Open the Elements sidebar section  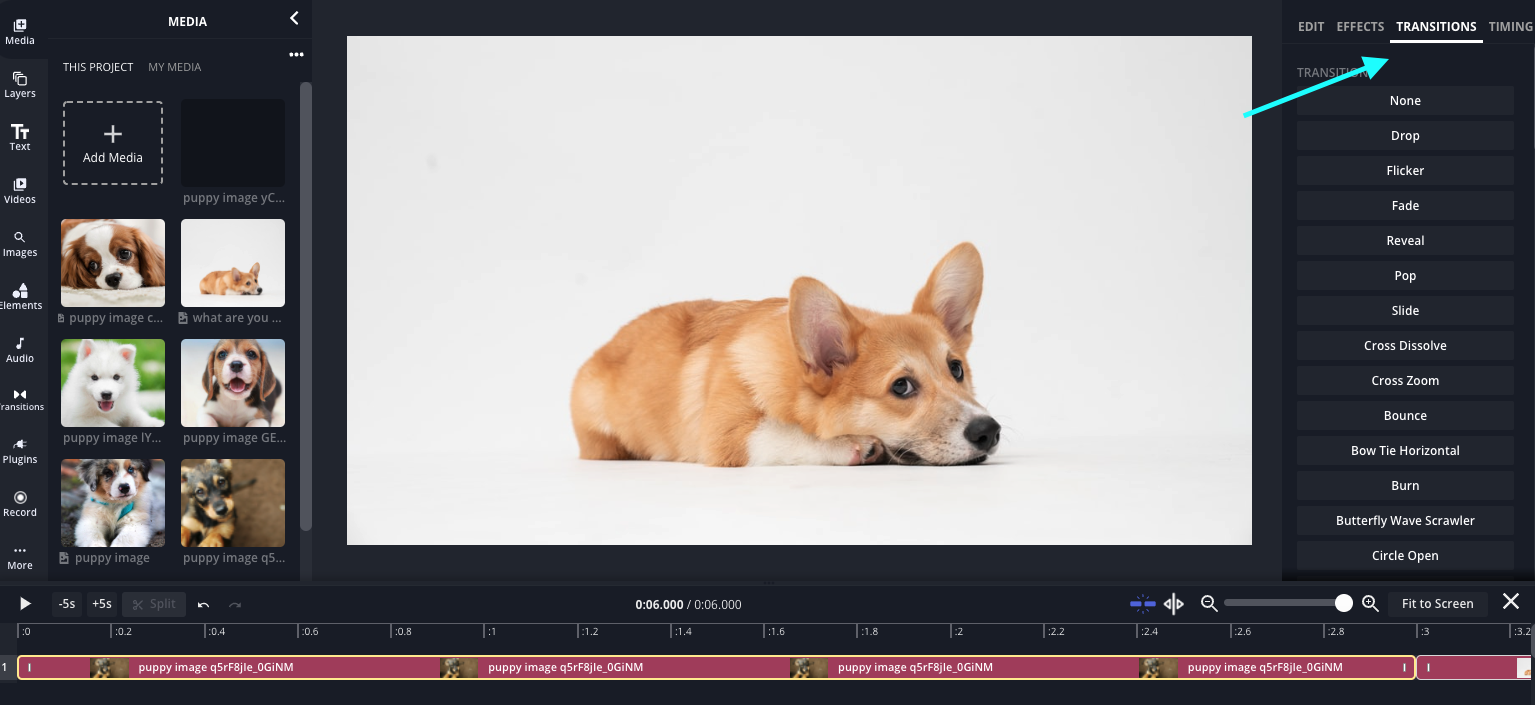pyautogui.click(x=20, y=296)
